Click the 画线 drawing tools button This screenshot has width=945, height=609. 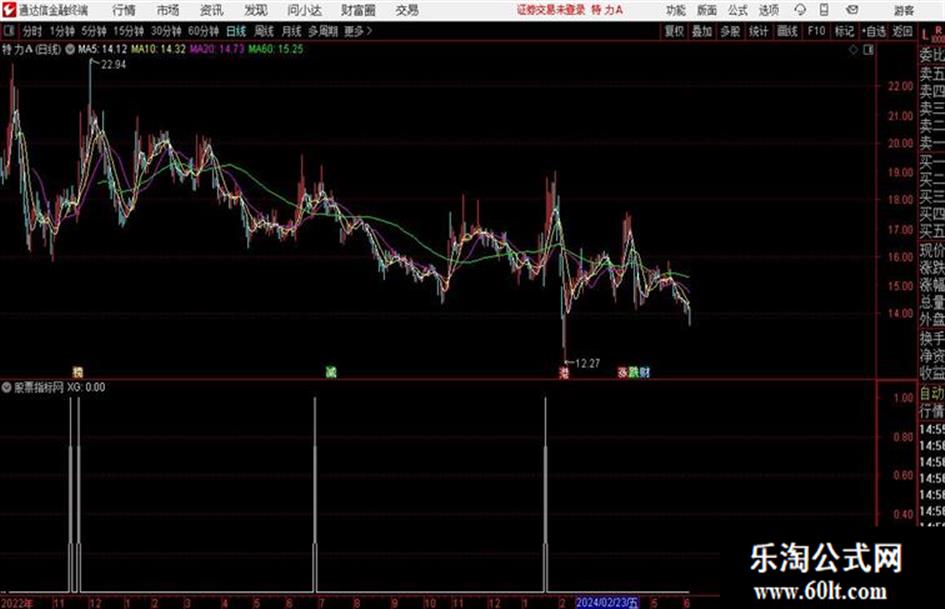pos(787,31)
